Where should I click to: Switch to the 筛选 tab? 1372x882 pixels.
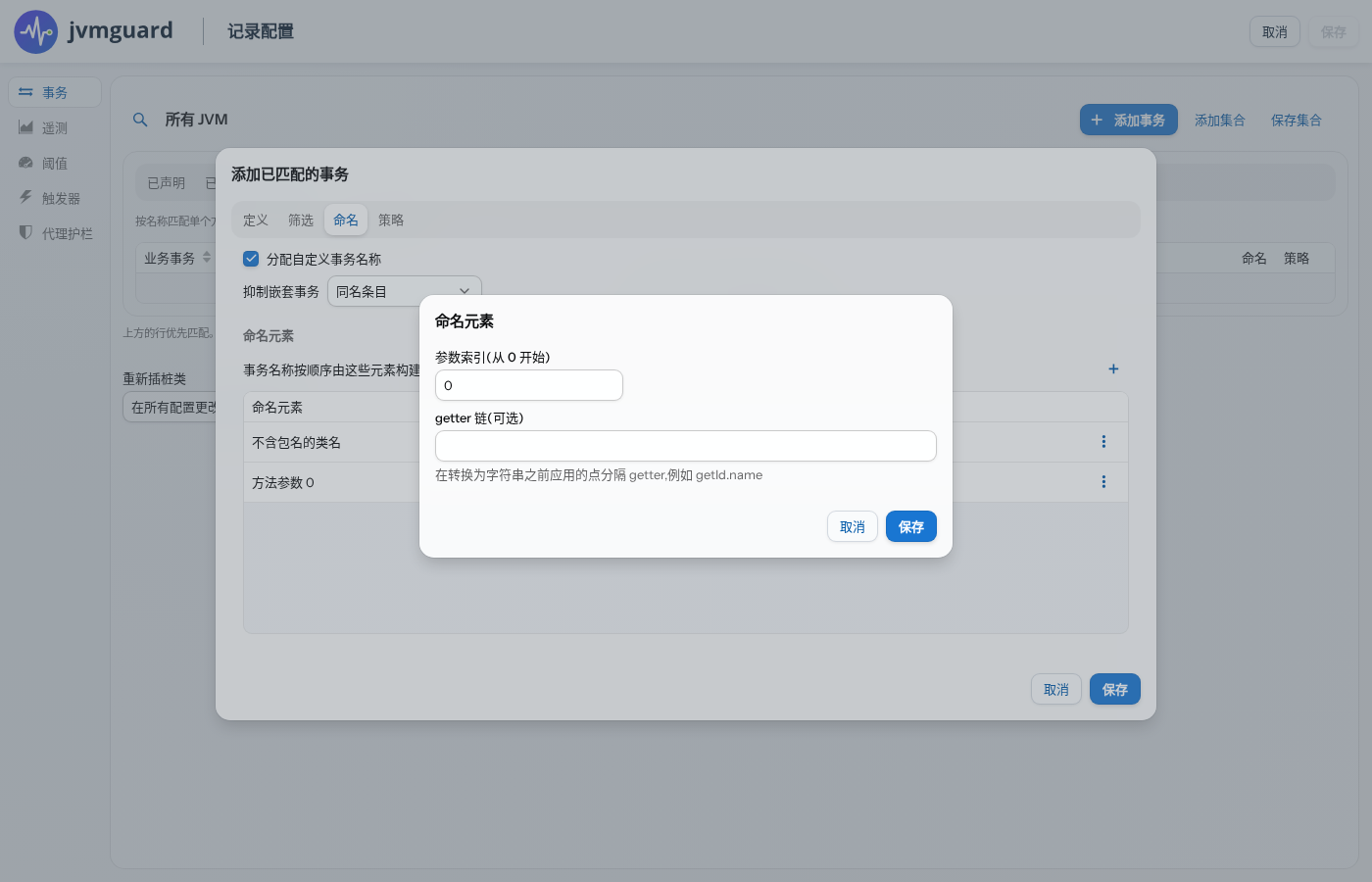point(301,220)
